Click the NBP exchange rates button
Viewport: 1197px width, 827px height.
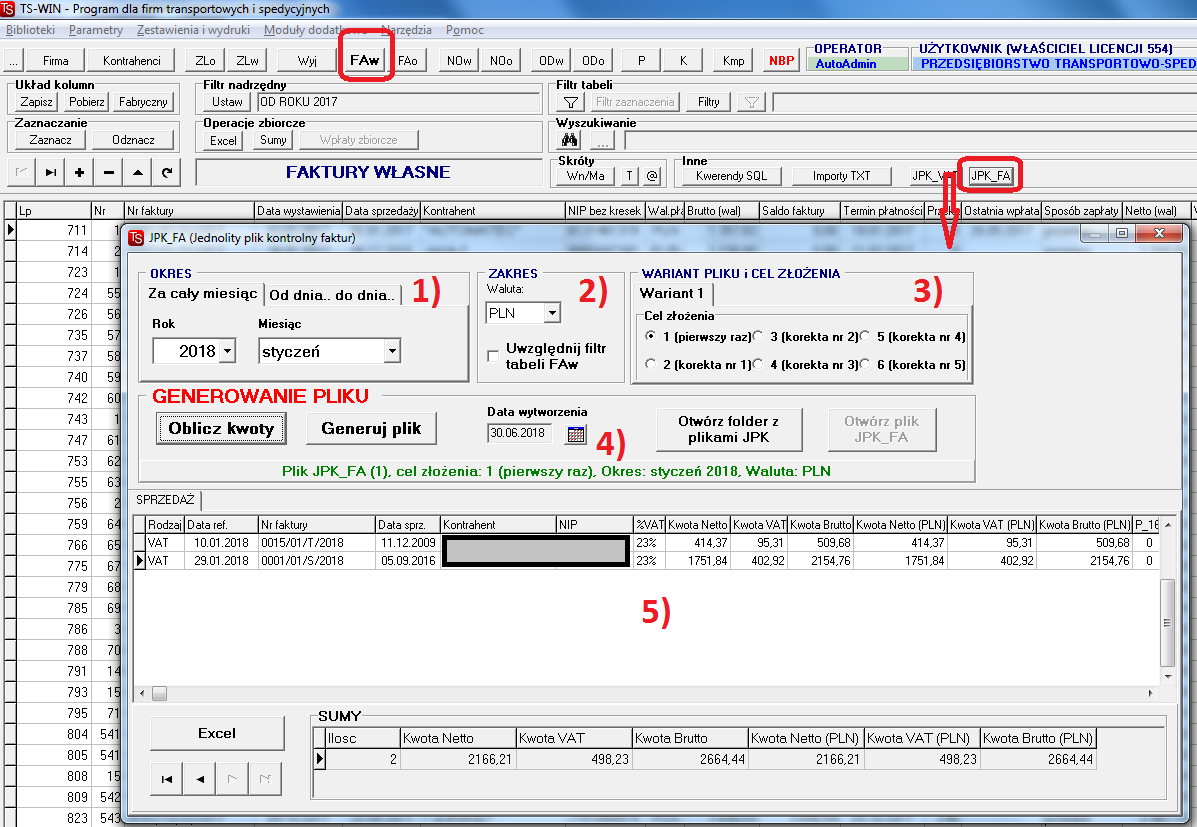[x=782, y=60]
